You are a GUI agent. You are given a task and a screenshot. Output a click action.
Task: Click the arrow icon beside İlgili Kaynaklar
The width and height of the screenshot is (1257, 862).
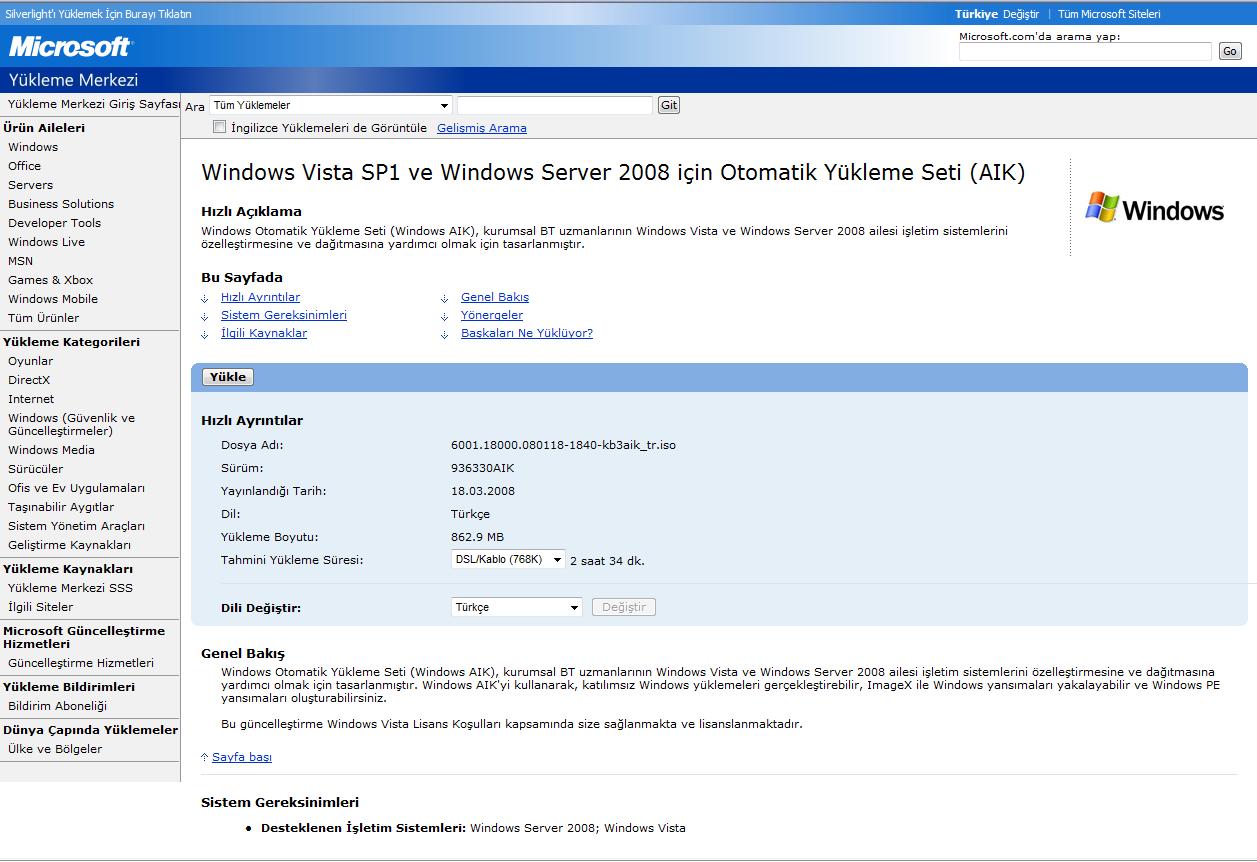click(x=205, y=334)
